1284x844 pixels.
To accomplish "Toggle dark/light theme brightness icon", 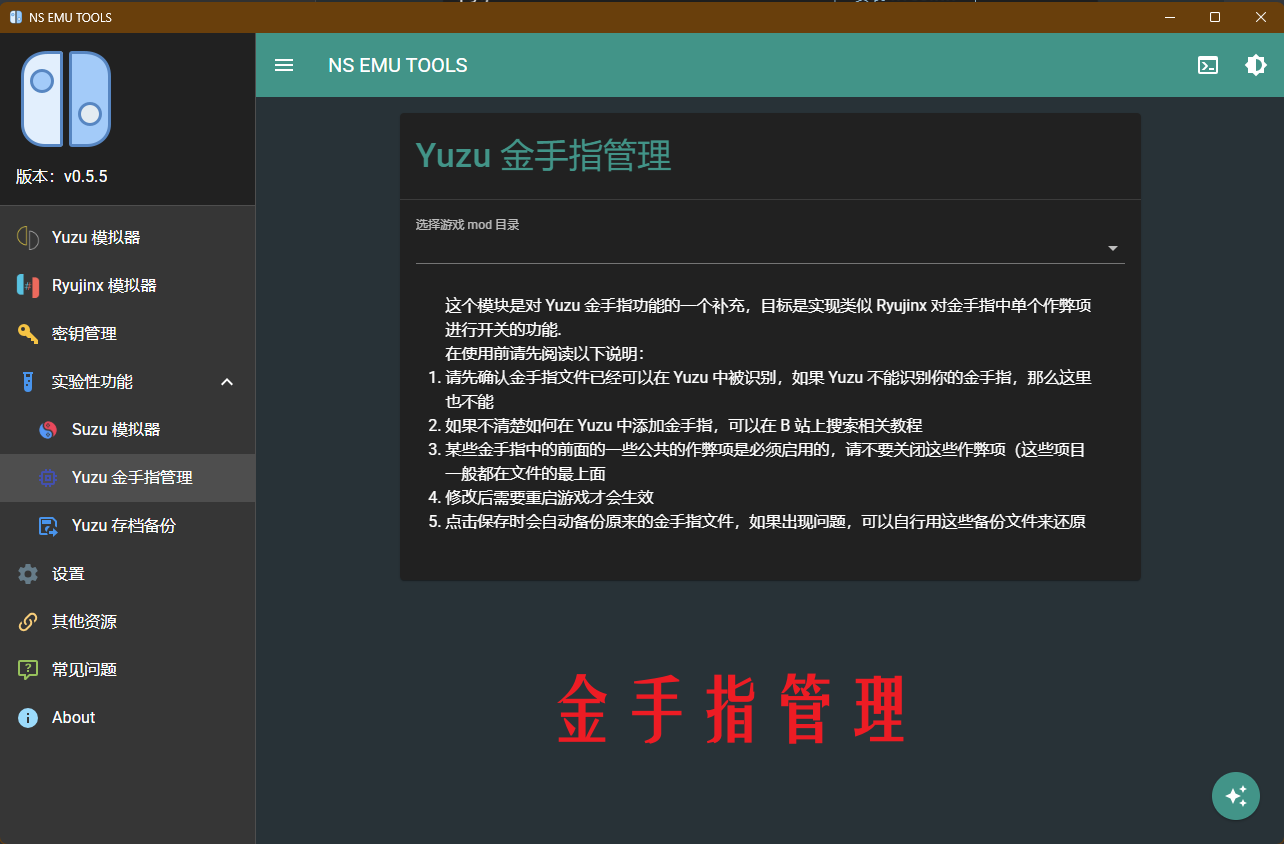I will click(1255, 65).
